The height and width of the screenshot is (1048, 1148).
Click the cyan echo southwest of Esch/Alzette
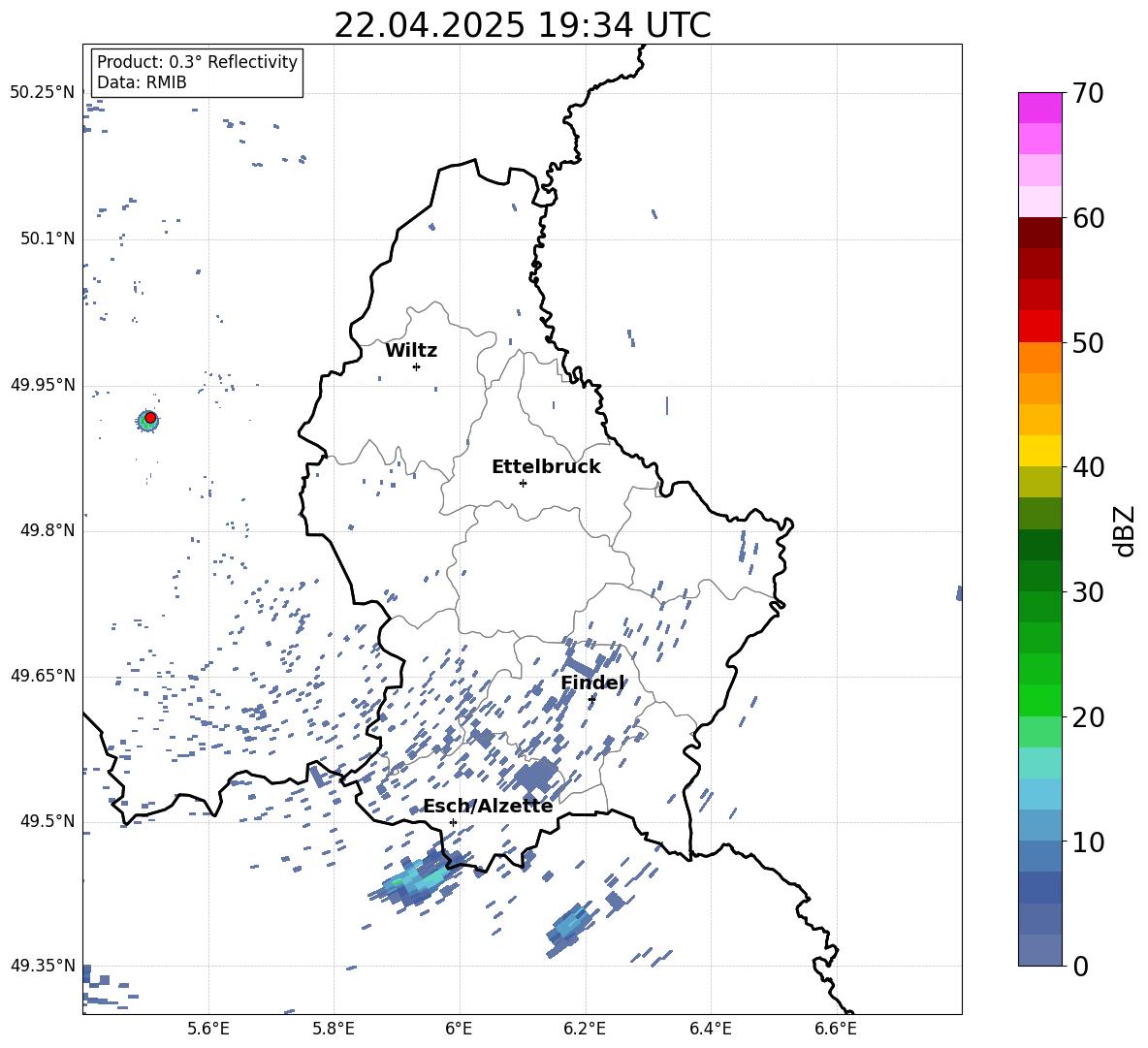click(x=418, y=879)
